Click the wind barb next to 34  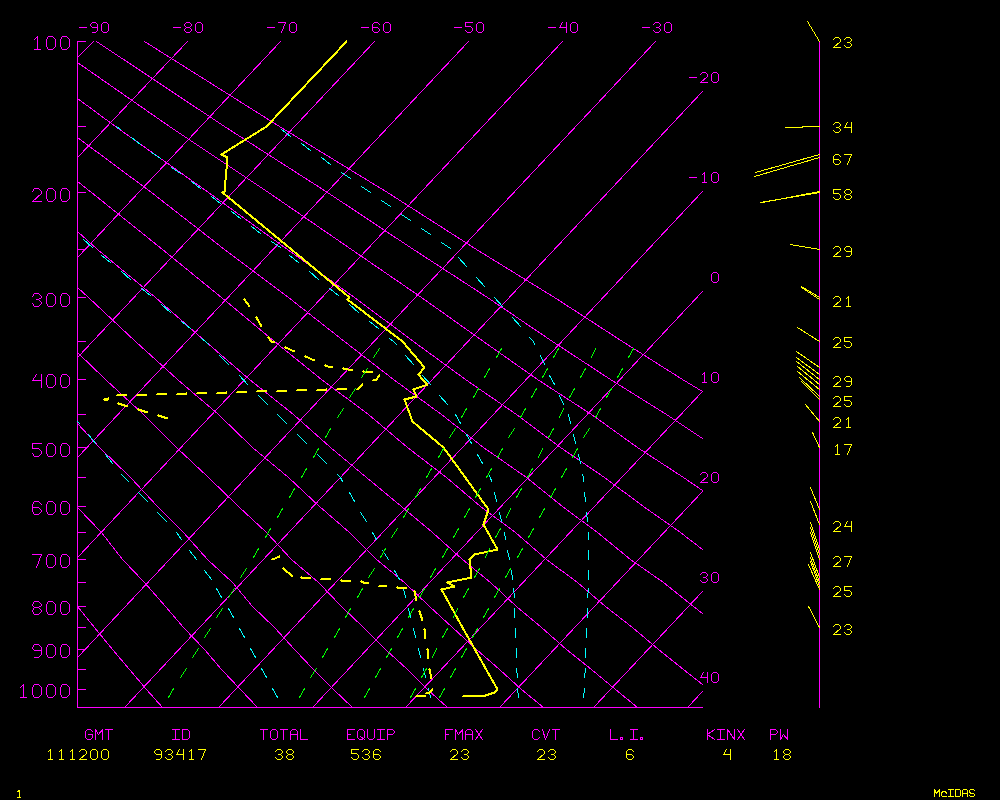point(802,127)
